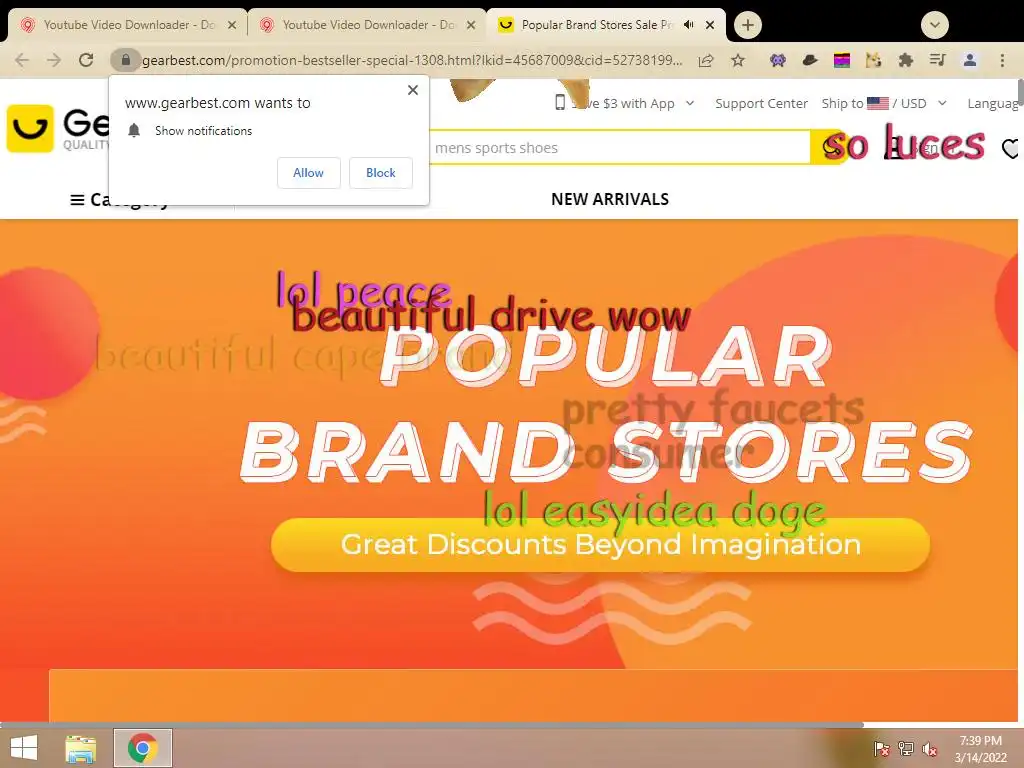Open the doge extension icon
Screen dimensions: 1024x768
873,61
